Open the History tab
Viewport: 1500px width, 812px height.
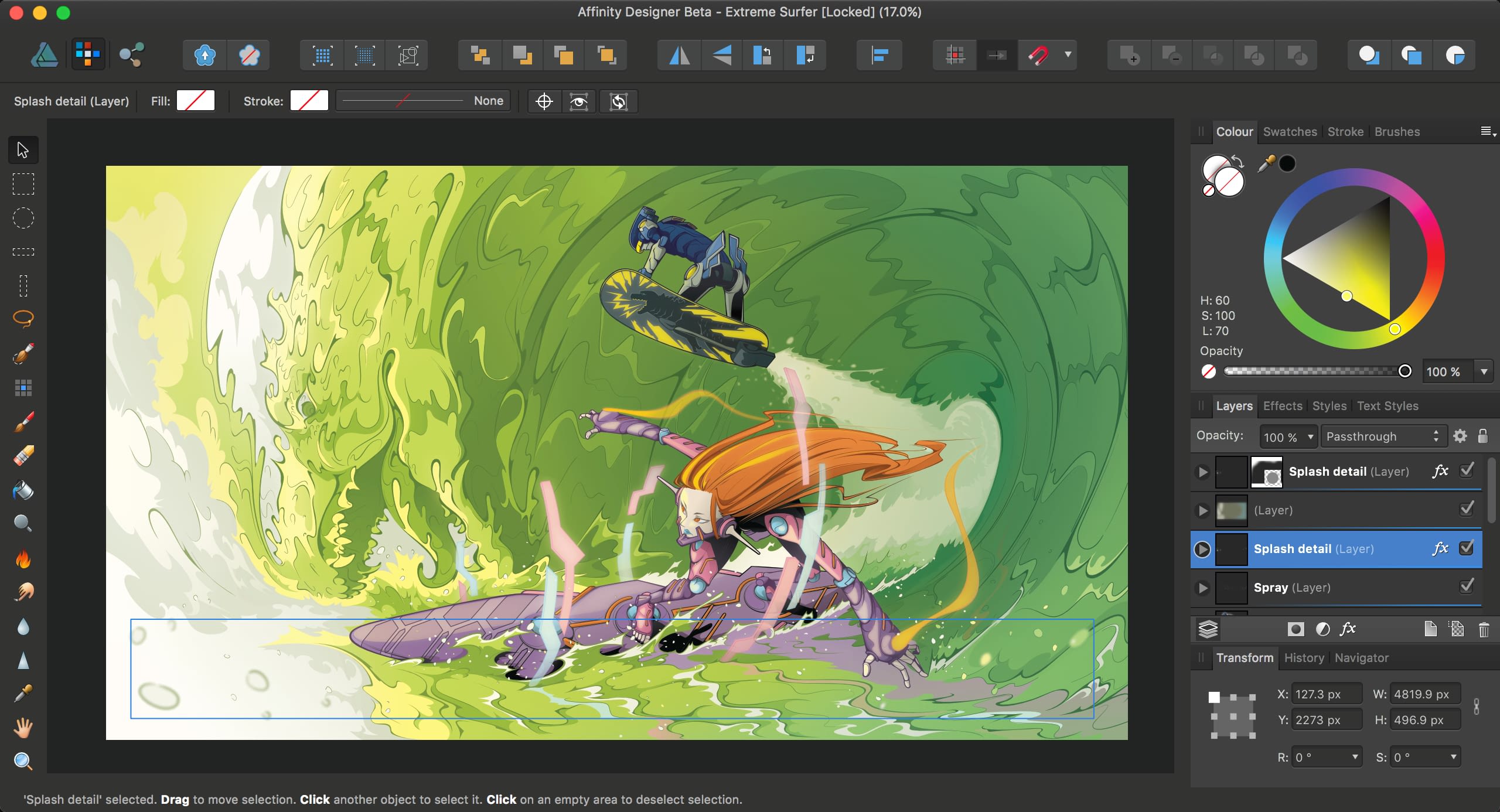1304,658
